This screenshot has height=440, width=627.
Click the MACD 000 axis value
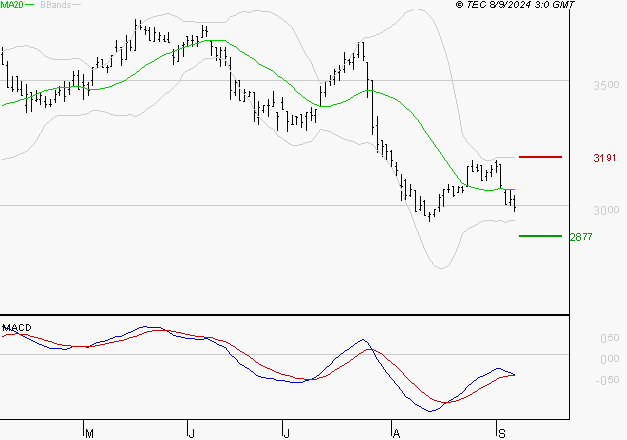tap(610, 359)
